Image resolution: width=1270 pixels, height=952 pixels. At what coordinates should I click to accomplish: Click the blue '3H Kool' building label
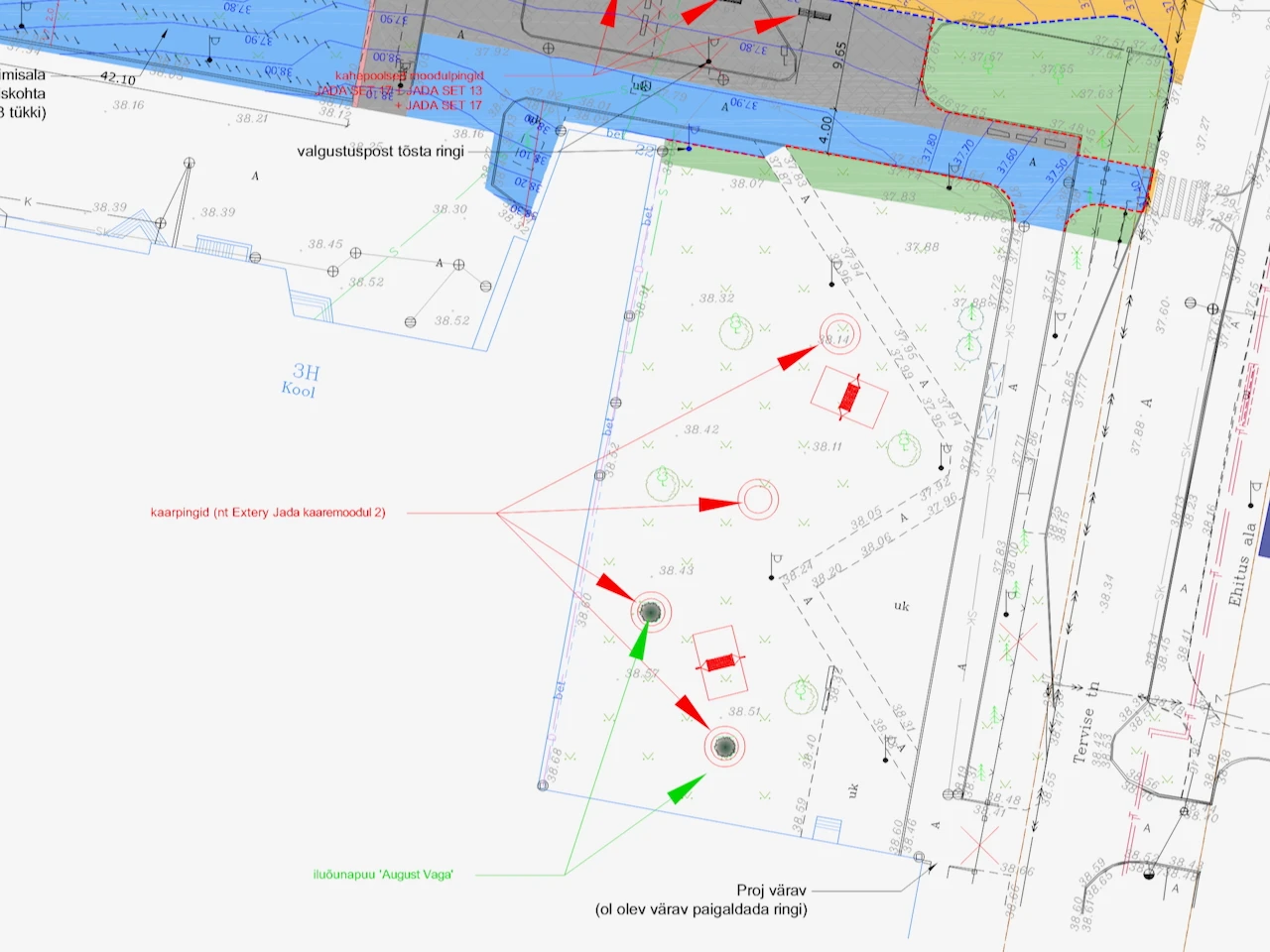301,380
